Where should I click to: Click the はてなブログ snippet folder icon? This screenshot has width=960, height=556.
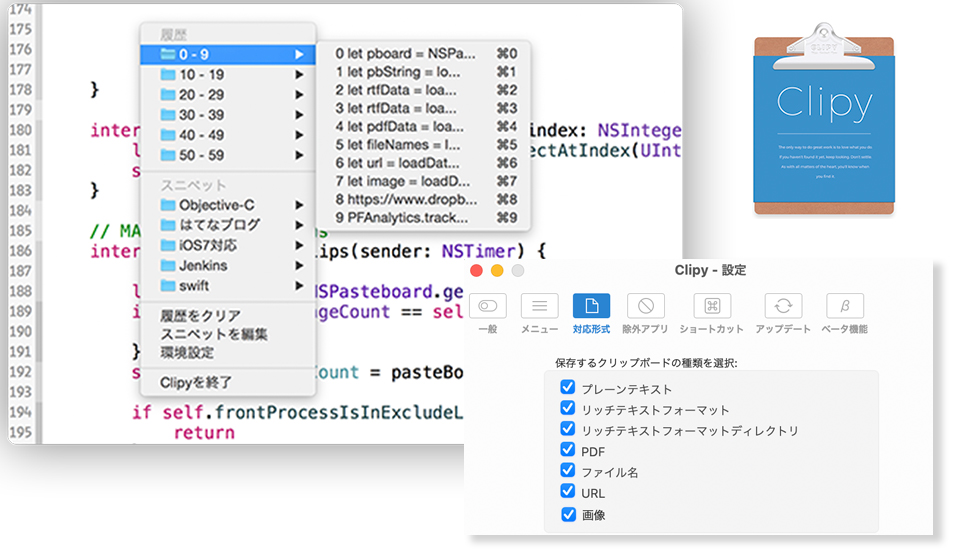click(168, 225)
